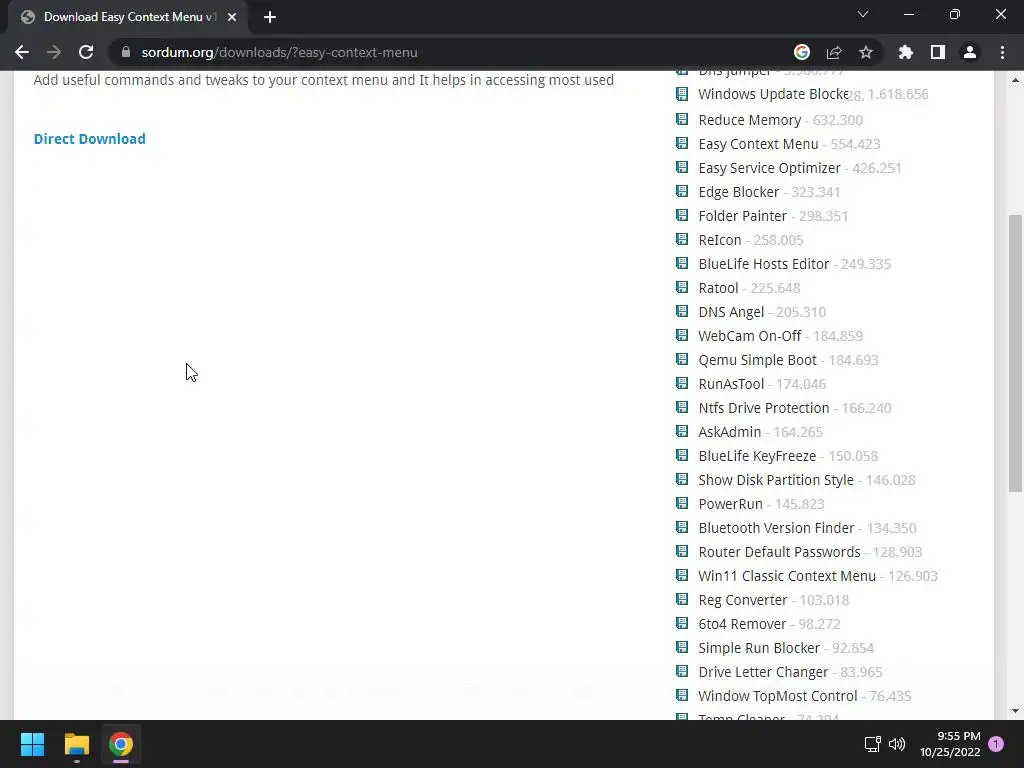
Task: Click the icon beside Ratool
Action: click(682, 287)
